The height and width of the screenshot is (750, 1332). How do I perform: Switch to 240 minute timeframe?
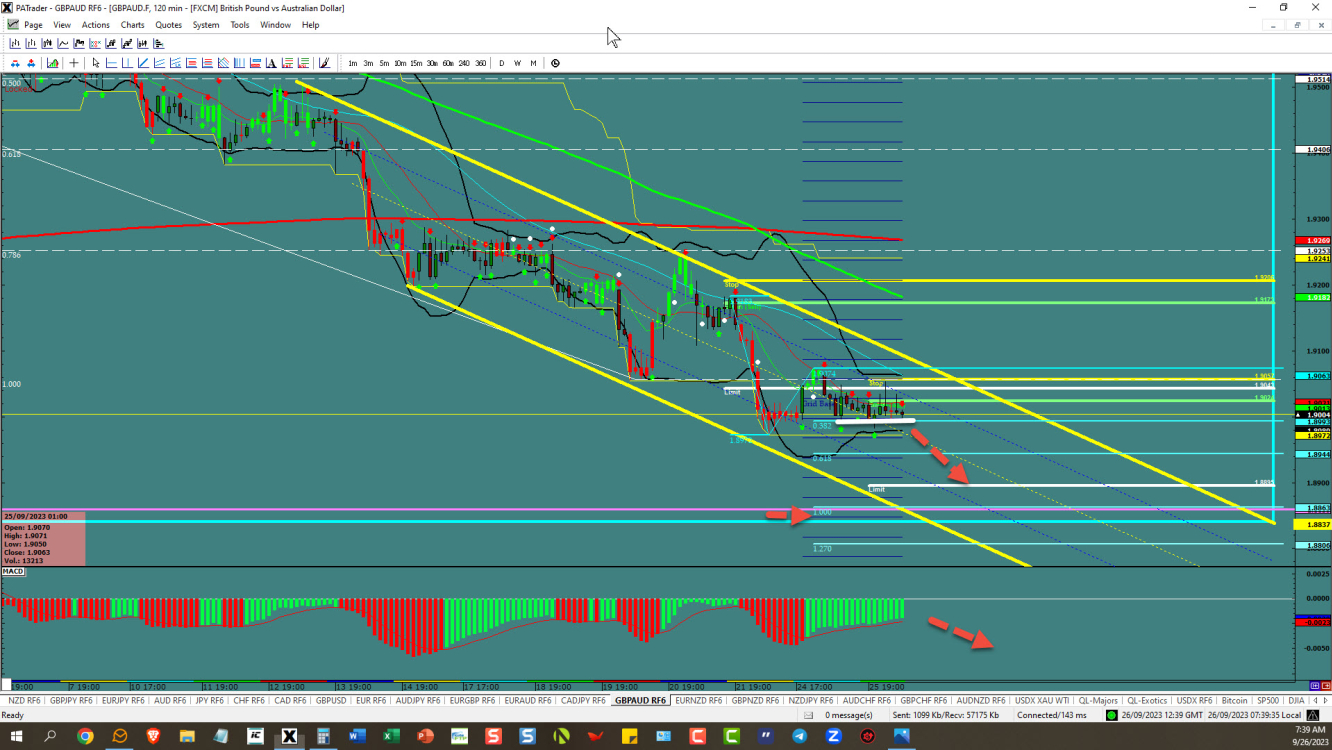point(464,63)
